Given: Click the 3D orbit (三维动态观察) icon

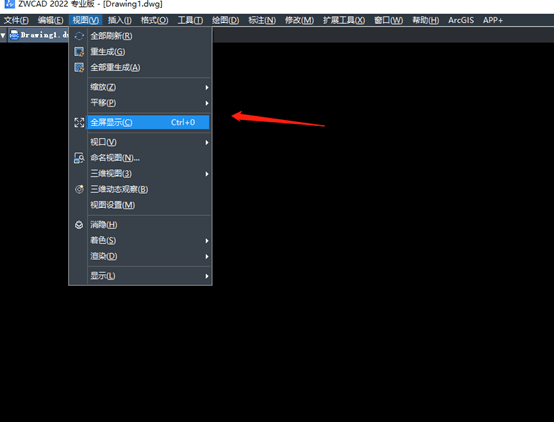Looking at the screenshot, I should 79,189.
